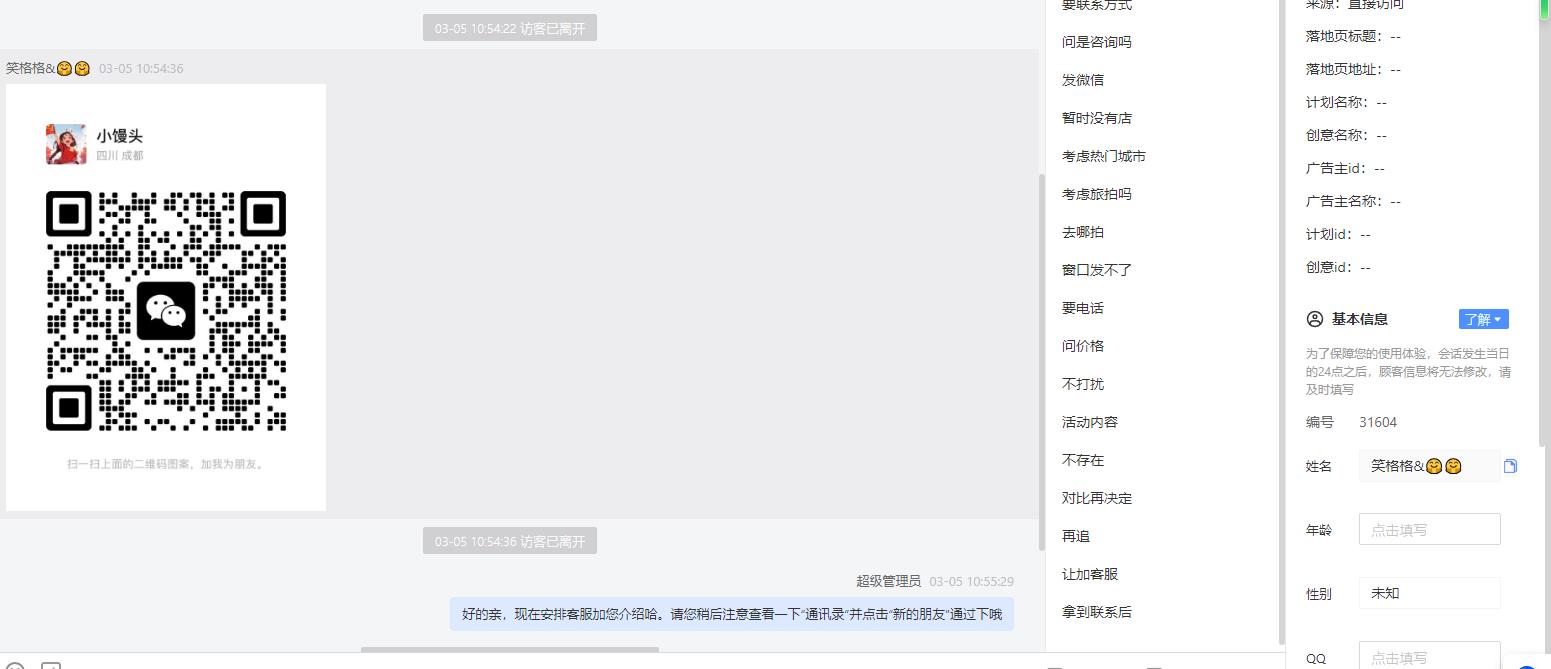The height and width of the screenshot is (669, 1551).
Task: Click the 计划id info row
Action: 1338,234
